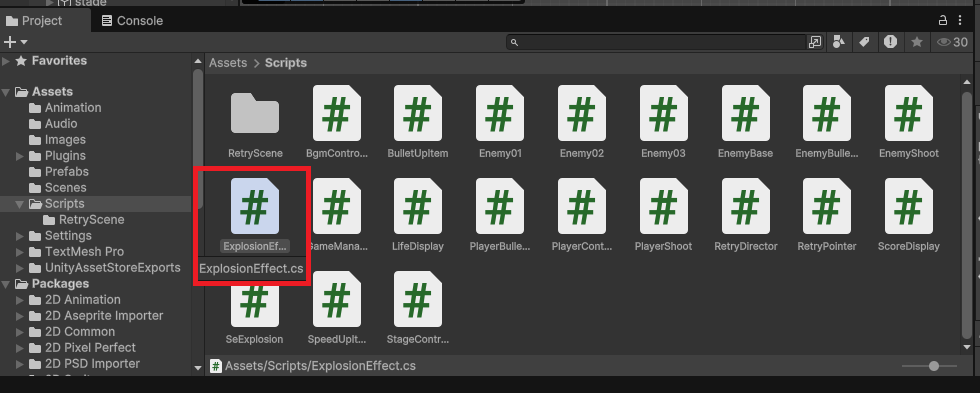Toggle hidden packages visibility eye icon
This screenshot has height=393, width=980.
[x=952, y=42]
